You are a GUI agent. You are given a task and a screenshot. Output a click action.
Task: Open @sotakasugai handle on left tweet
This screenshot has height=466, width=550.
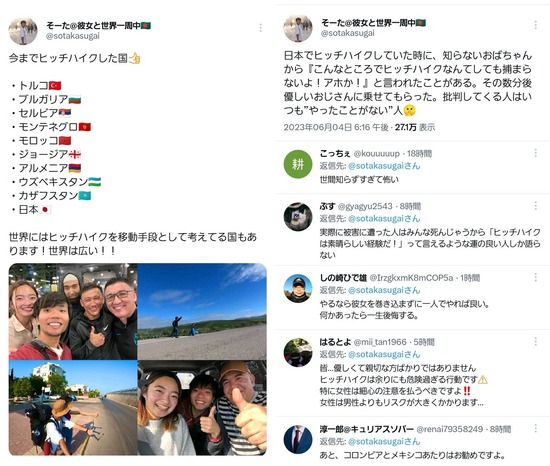[x=73, y=36]
